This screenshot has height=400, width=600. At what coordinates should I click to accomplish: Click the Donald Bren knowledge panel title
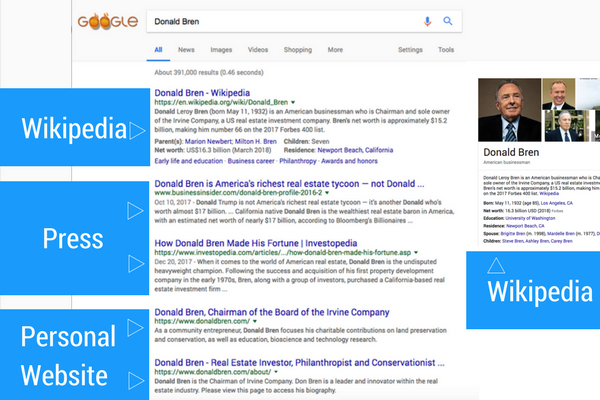511,152
